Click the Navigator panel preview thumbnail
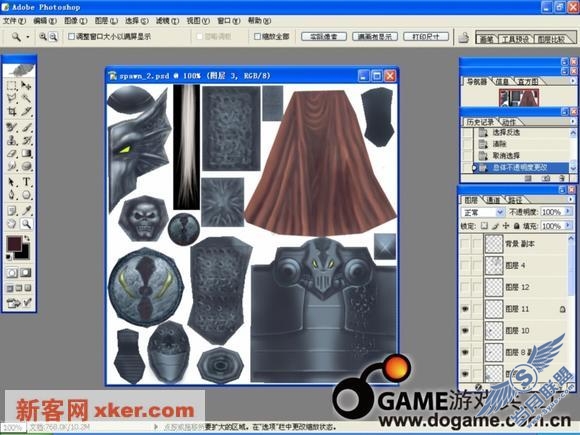This screenshot has width=580, height=435. [x=518, y=98]
